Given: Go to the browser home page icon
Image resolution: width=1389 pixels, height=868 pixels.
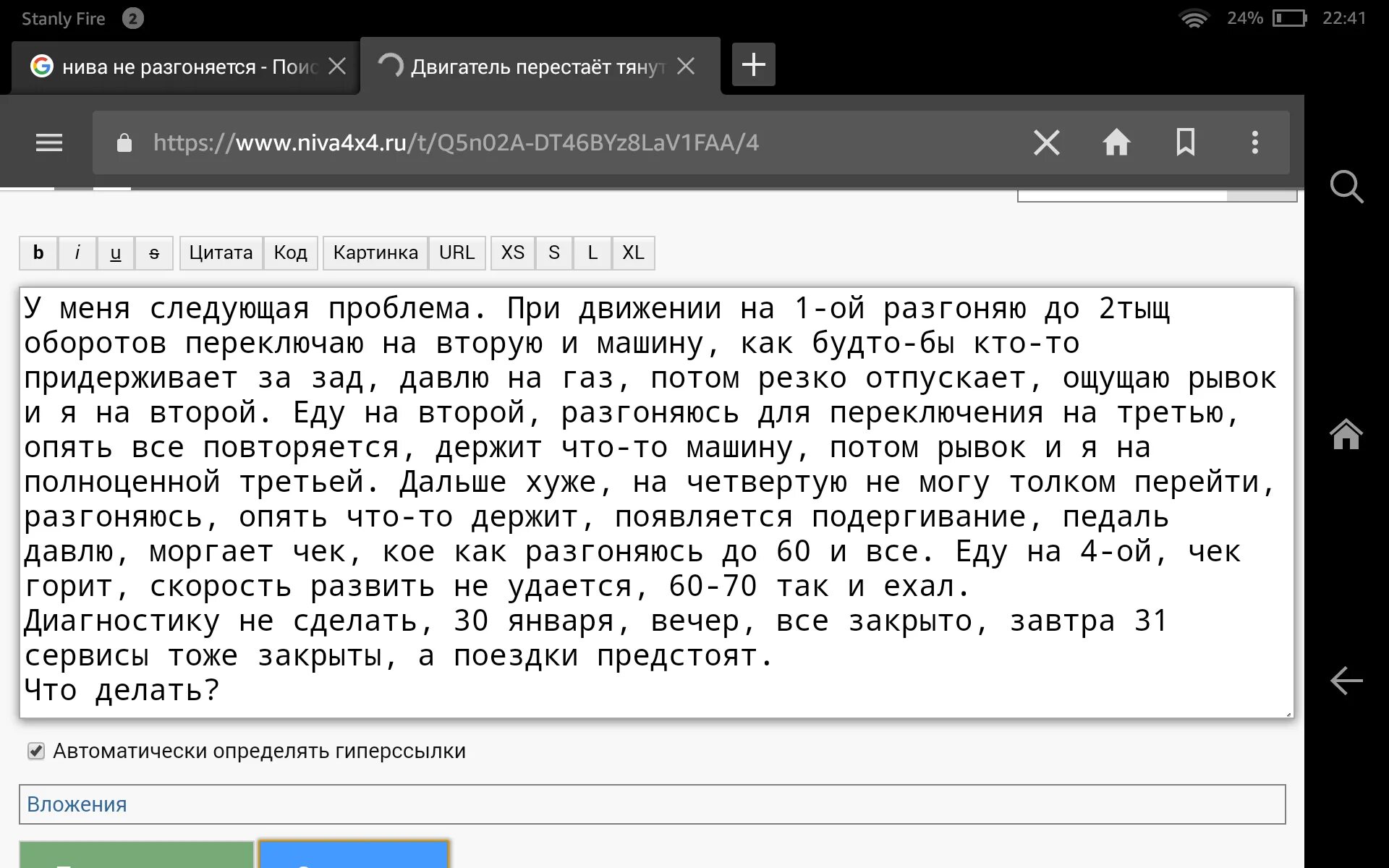Looking at the screenshot, I should 1116,142.
